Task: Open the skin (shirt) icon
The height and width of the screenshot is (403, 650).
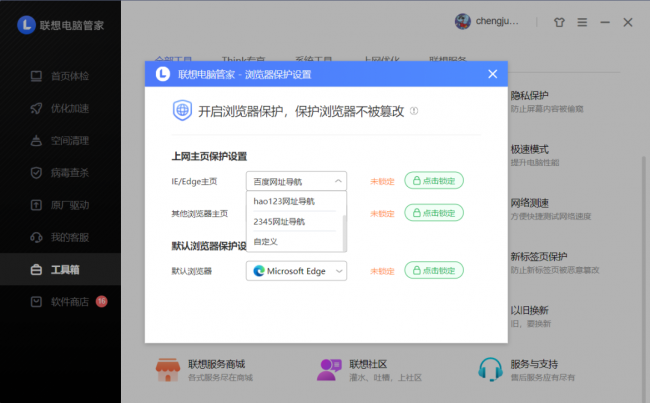Action: click(x=559, y=22)
